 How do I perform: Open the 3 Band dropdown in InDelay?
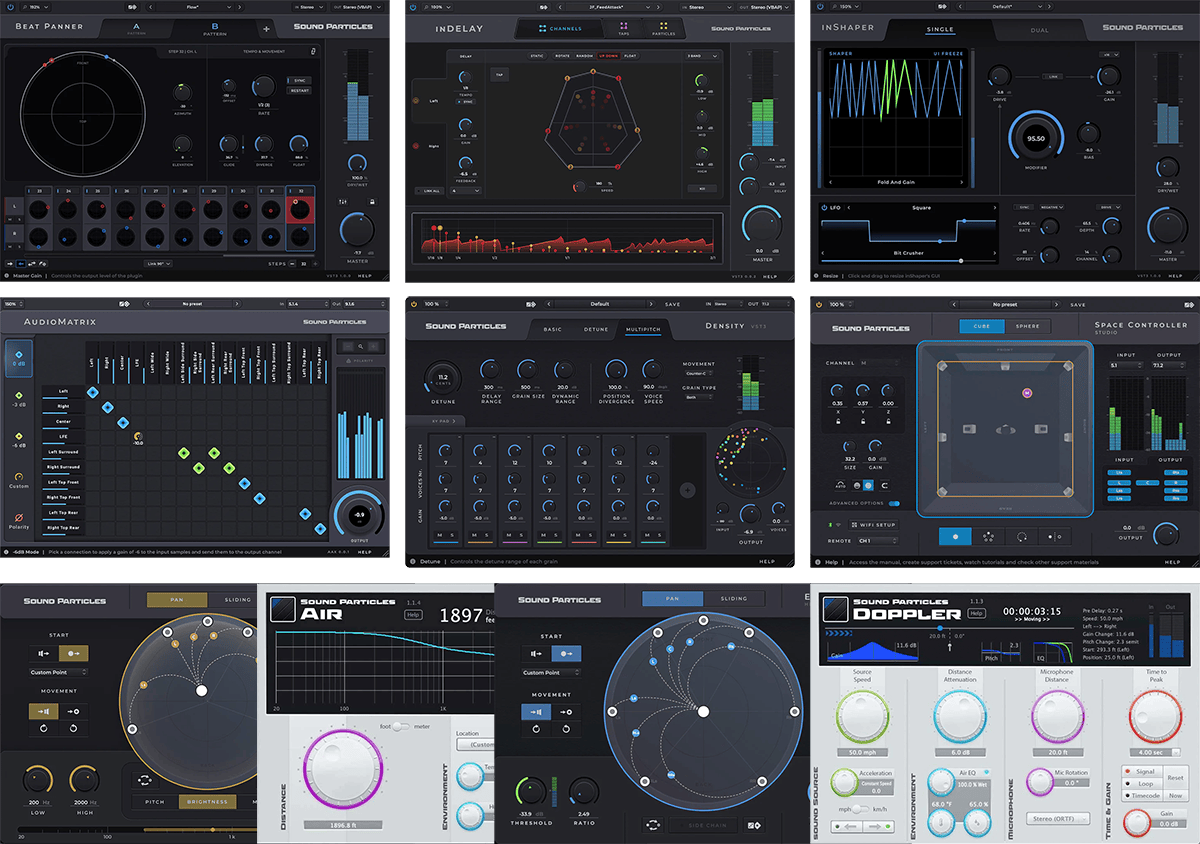pos(700,56)
